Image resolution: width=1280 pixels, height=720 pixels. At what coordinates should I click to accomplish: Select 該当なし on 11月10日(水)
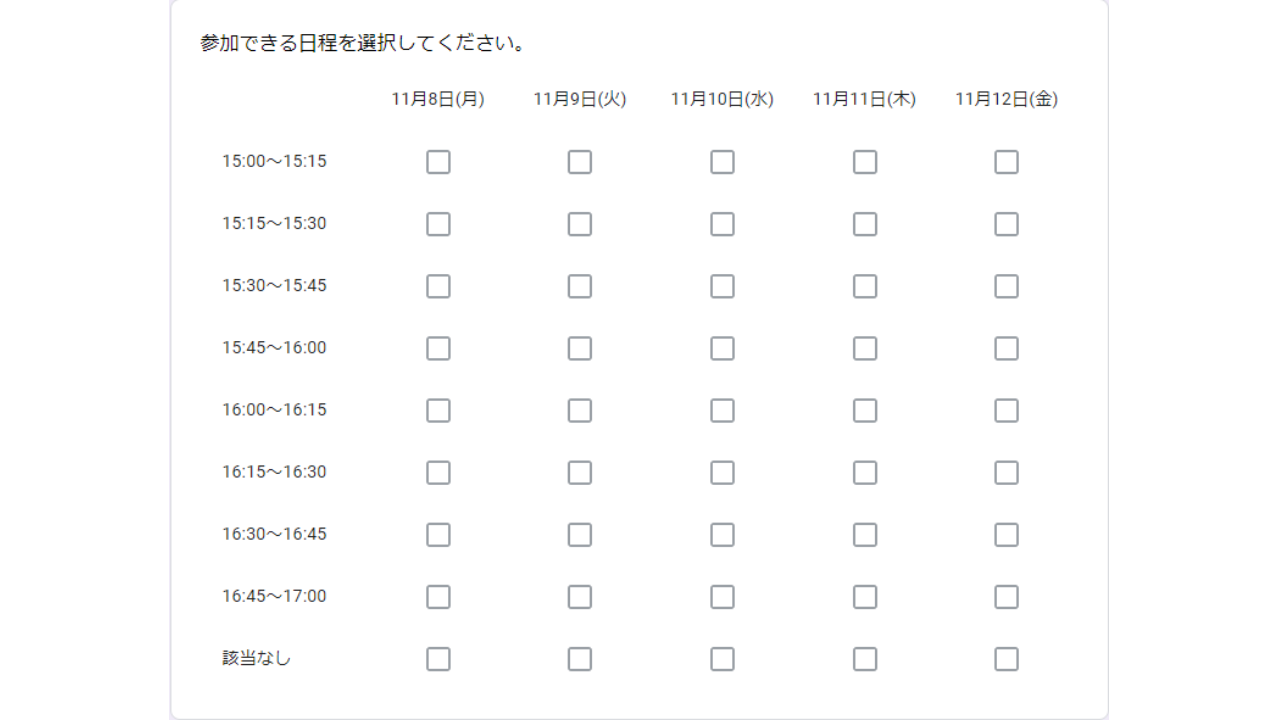point(722,659)
